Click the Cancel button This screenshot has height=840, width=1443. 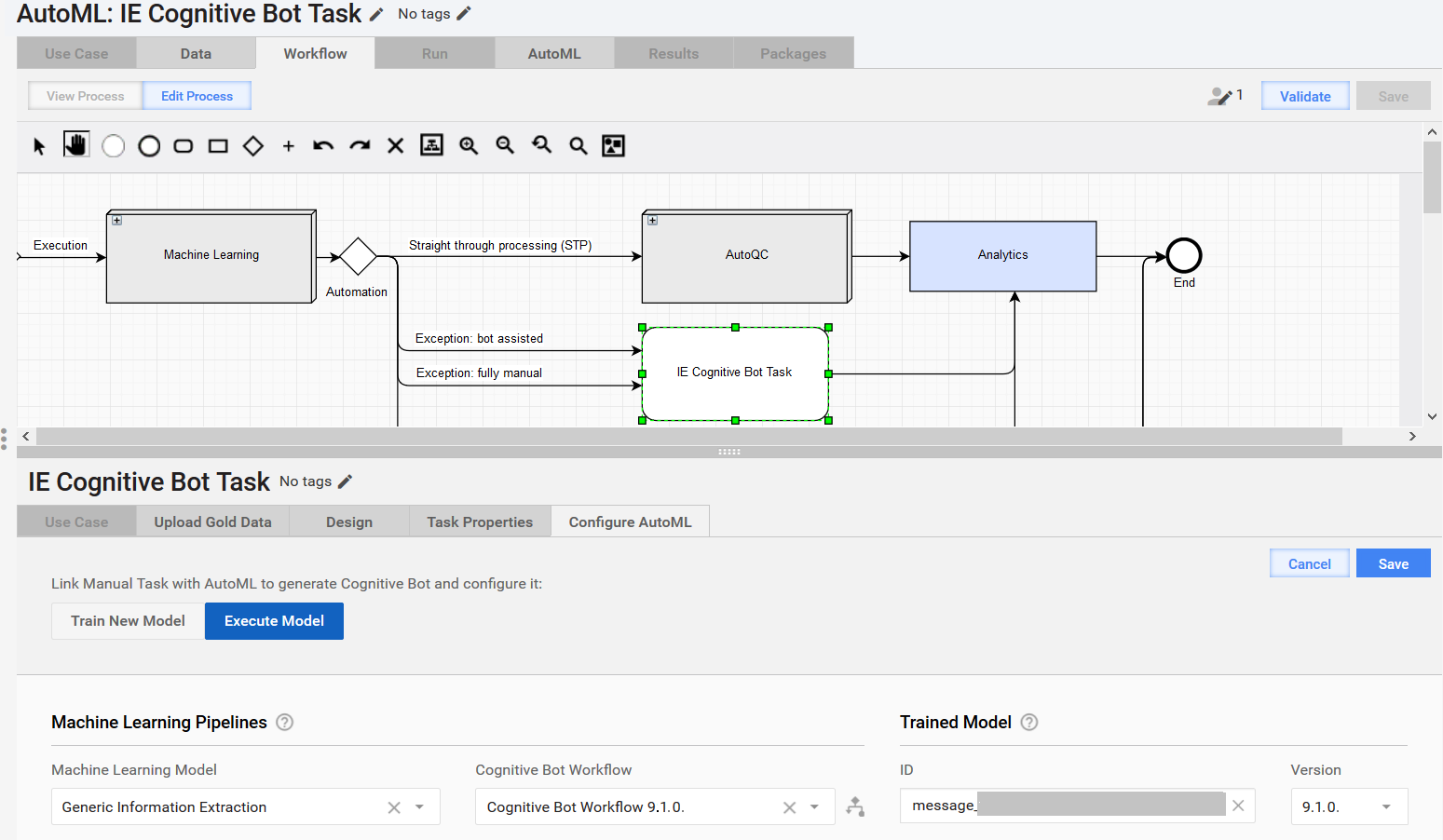[x=1310, y=563]
